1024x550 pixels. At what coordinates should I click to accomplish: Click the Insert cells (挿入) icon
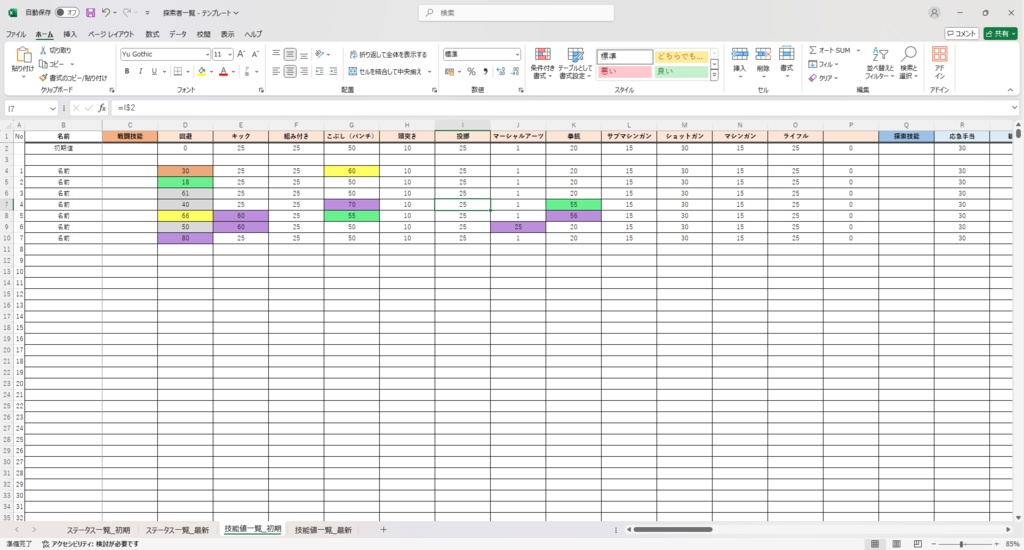[x=739, y=55]
